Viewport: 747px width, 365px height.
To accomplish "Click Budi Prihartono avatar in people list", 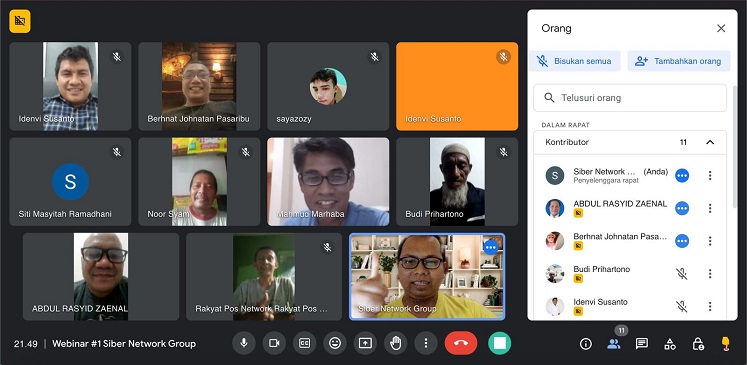I will [x=555, y=274].
